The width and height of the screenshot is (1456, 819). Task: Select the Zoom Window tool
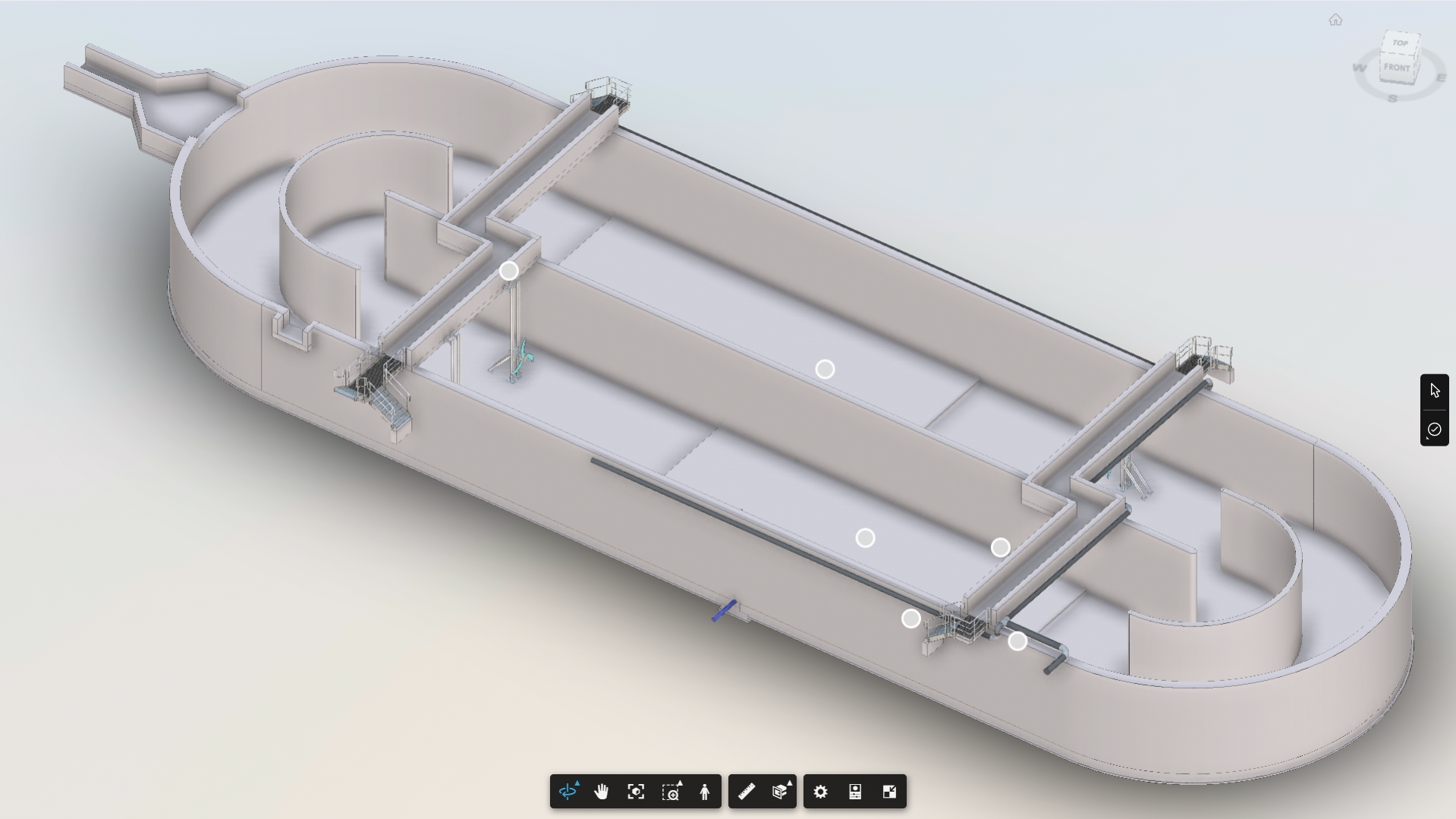[x=671, y=792]
